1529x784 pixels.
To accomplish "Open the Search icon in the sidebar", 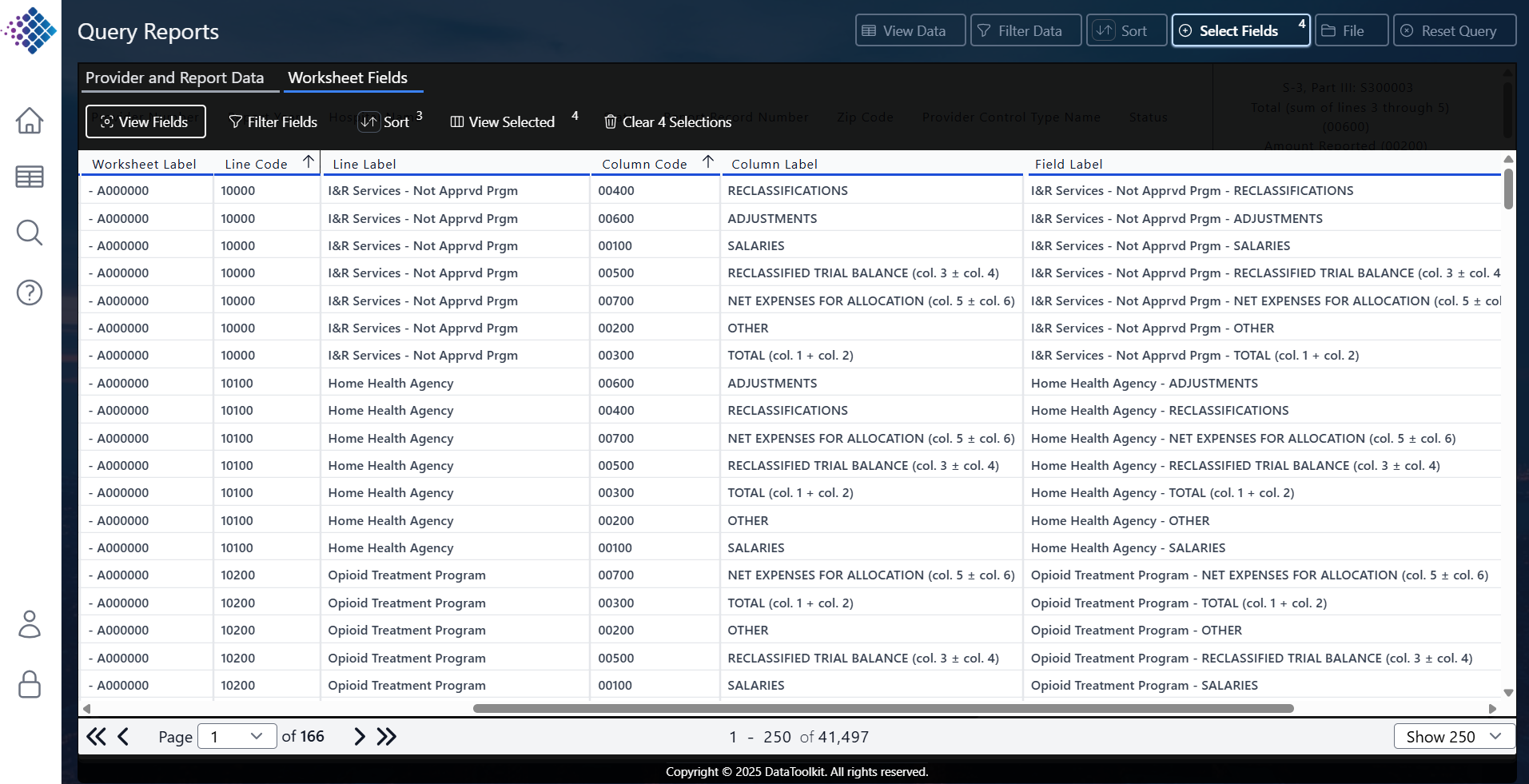I will coord(30,233).
